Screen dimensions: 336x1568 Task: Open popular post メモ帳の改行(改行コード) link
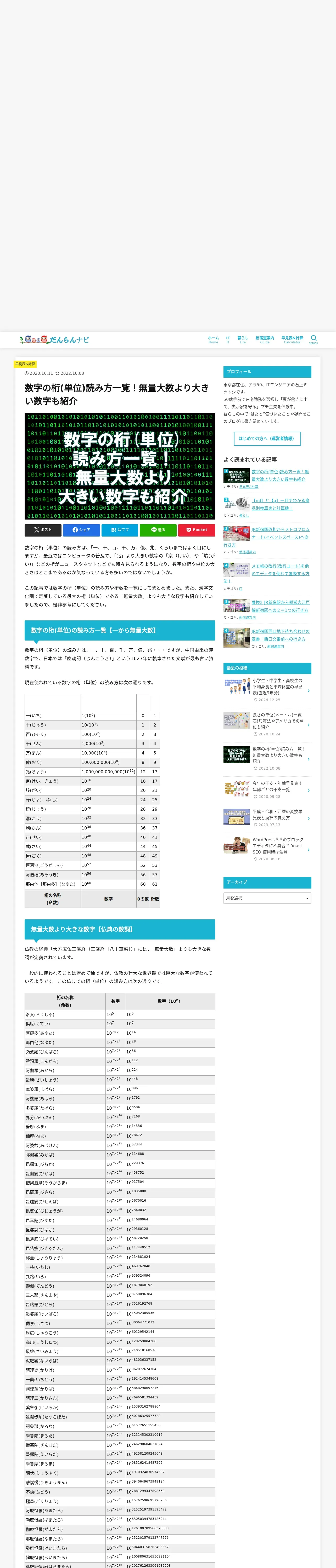(266, 573)
